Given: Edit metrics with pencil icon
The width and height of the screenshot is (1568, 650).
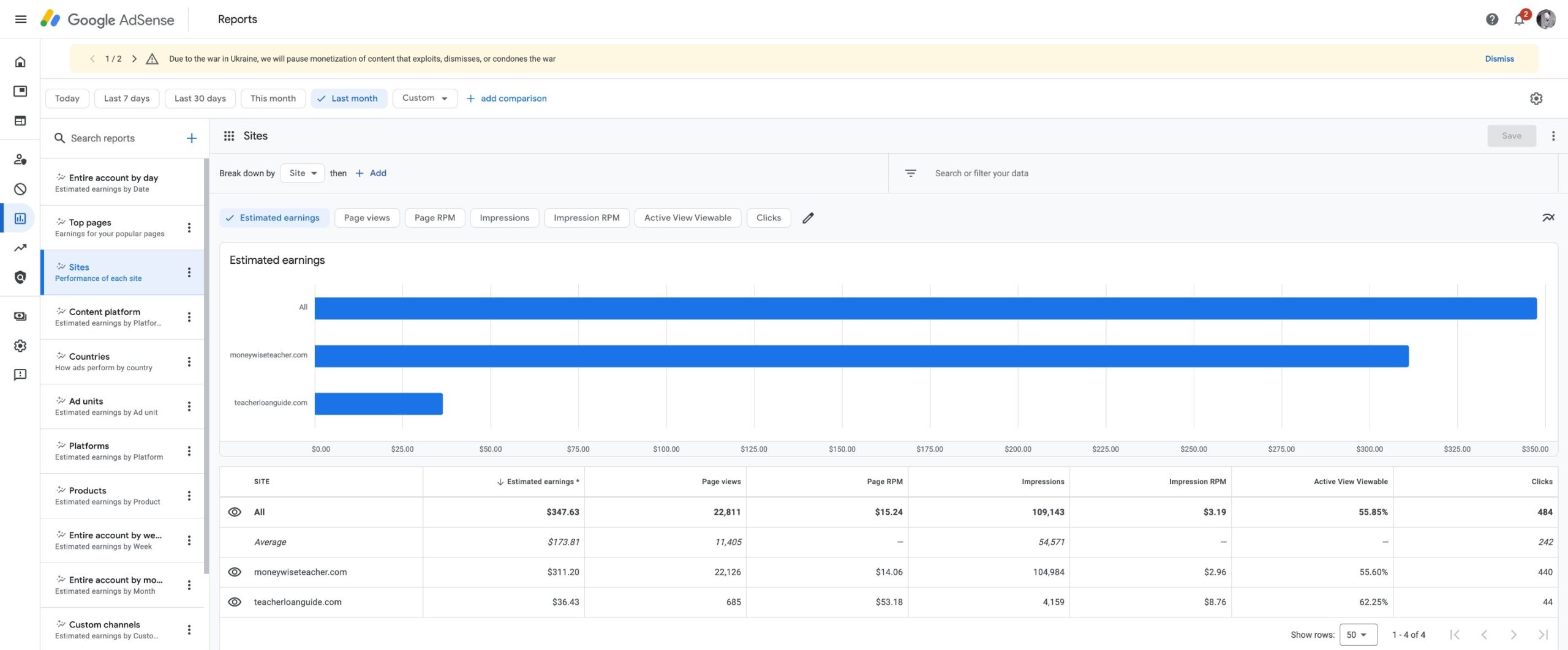Looking at the screenshot, I should [x=809, y=218].
